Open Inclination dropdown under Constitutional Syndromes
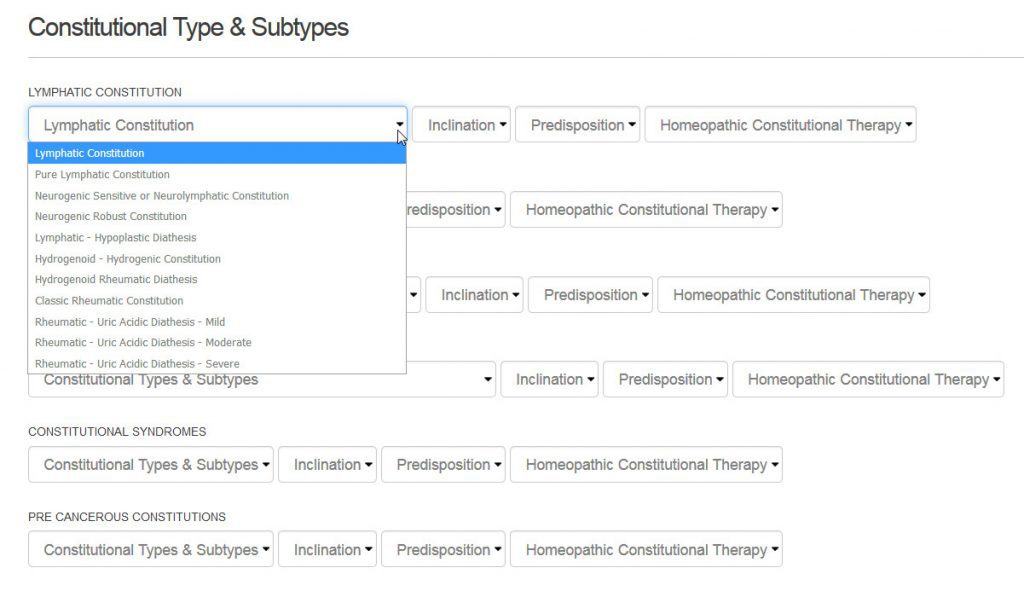The image size is (1024, 591). coord(327,464)
